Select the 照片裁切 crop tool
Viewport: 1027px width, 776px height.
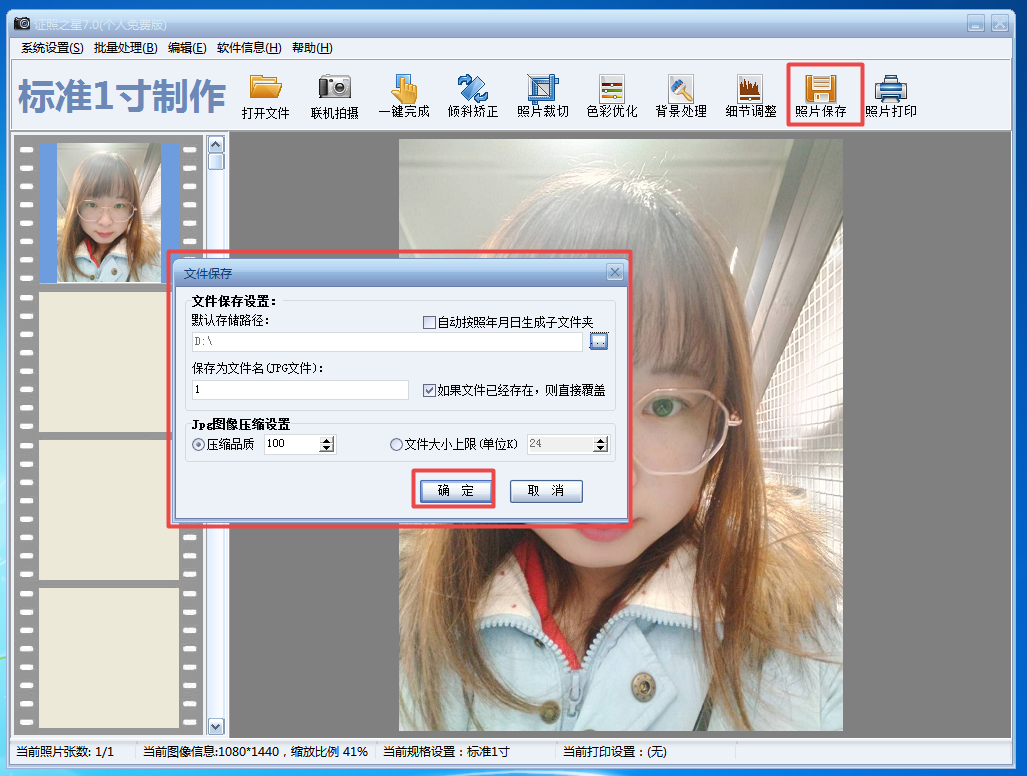pos(543,96)
